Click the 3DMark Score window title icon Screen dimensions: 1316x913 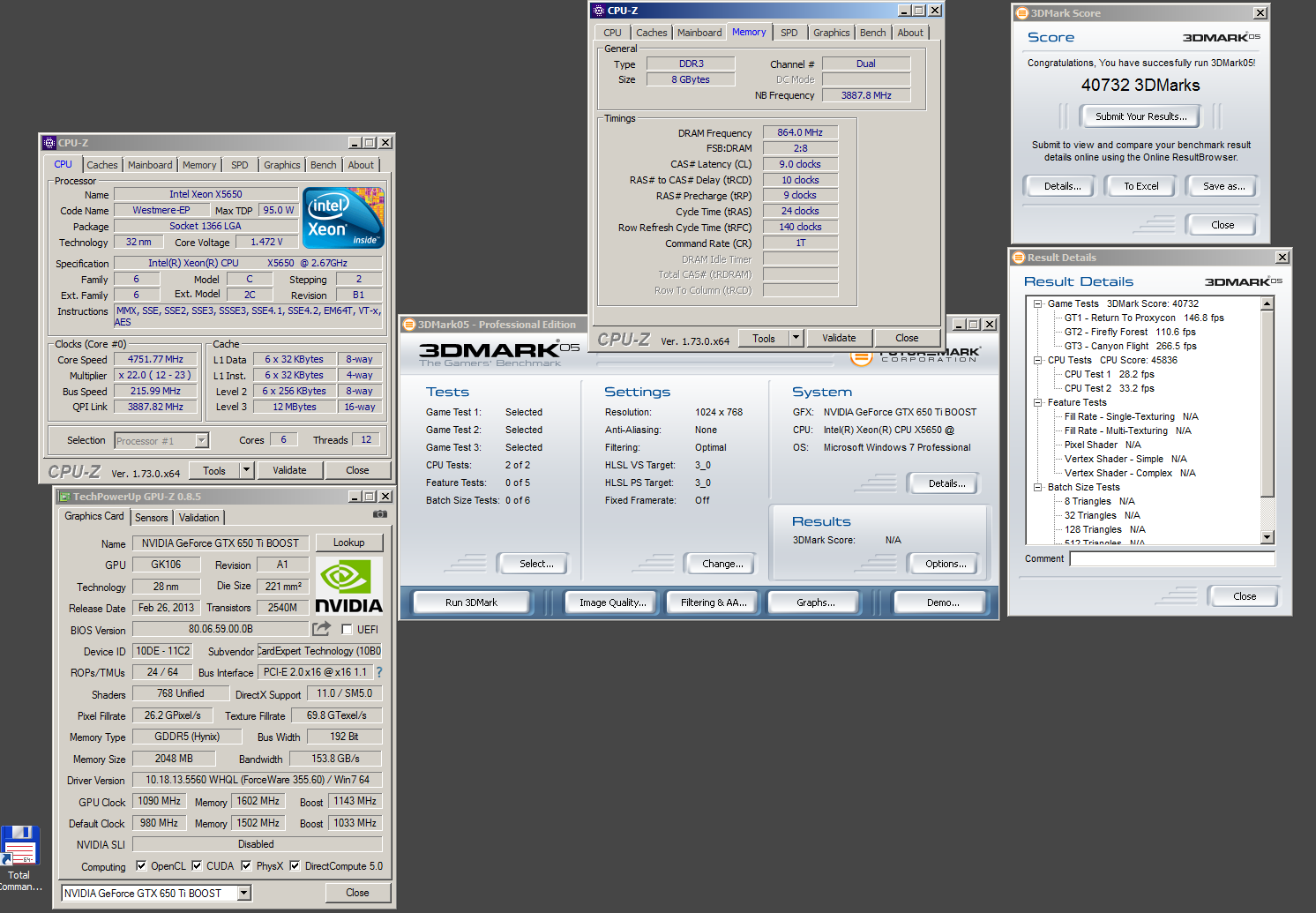[x=1022, y=13]
